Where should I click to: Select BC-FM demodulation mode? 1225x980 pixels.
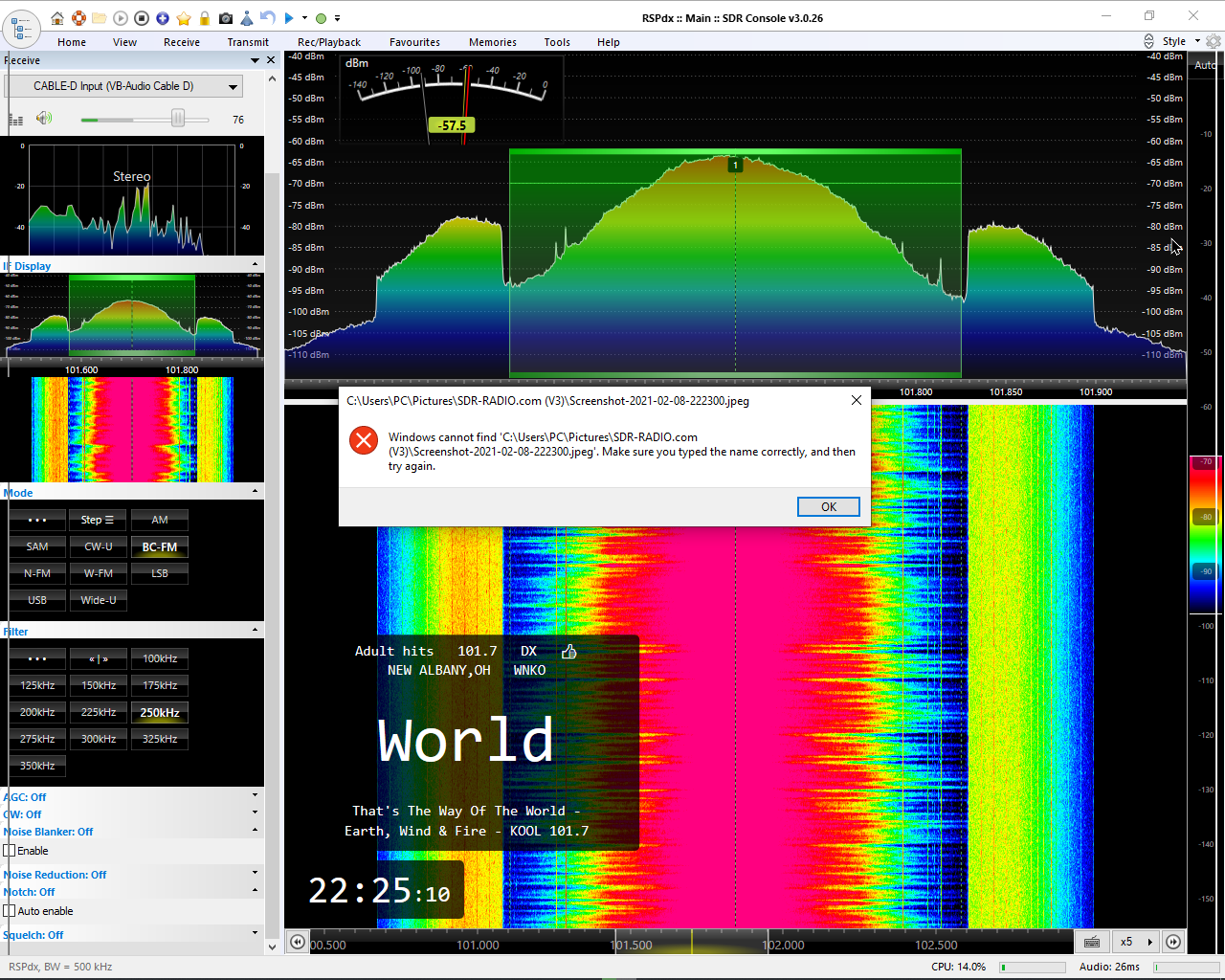160,546
